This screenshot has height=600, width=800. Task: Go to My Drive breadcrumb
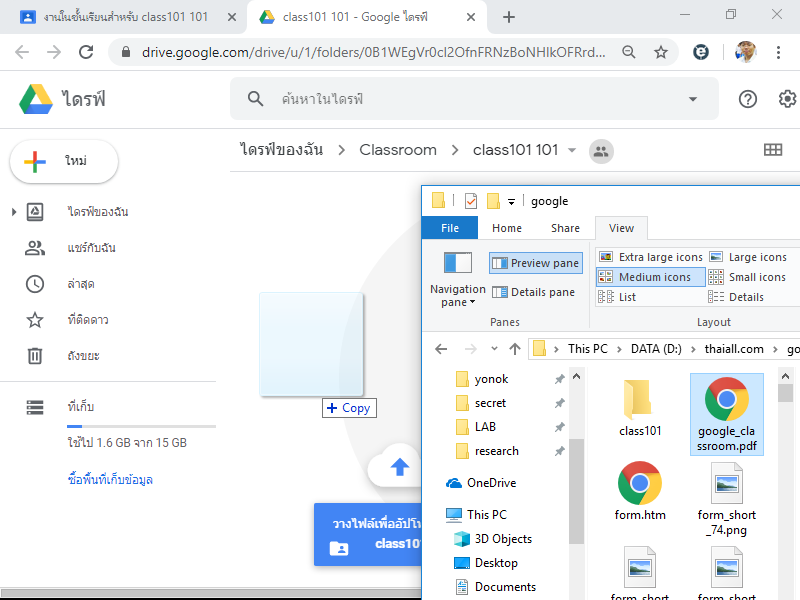(x=282, y=150)
